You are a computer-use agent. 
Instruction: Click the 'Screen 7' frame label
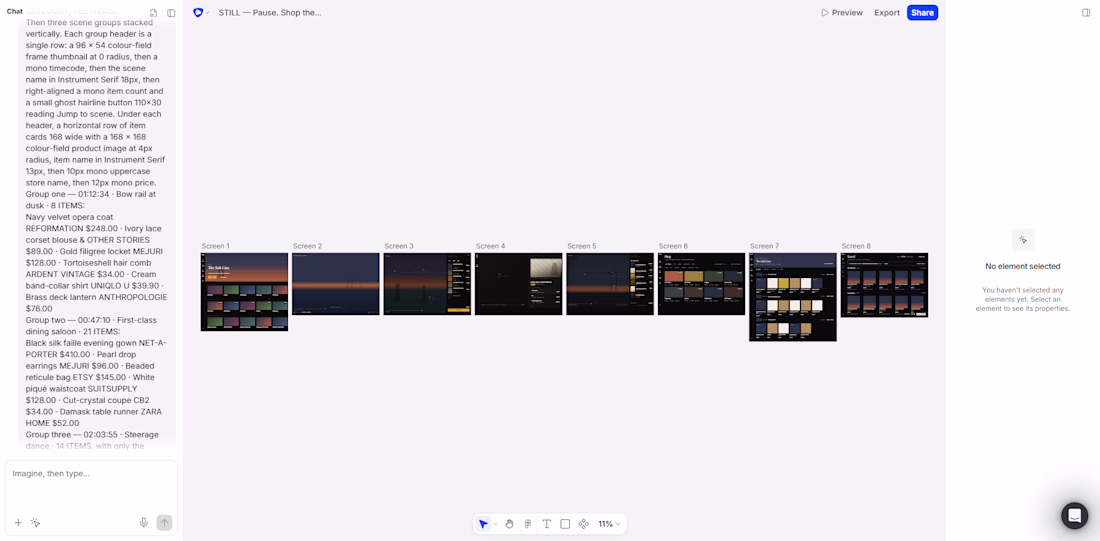coord(765,246)
